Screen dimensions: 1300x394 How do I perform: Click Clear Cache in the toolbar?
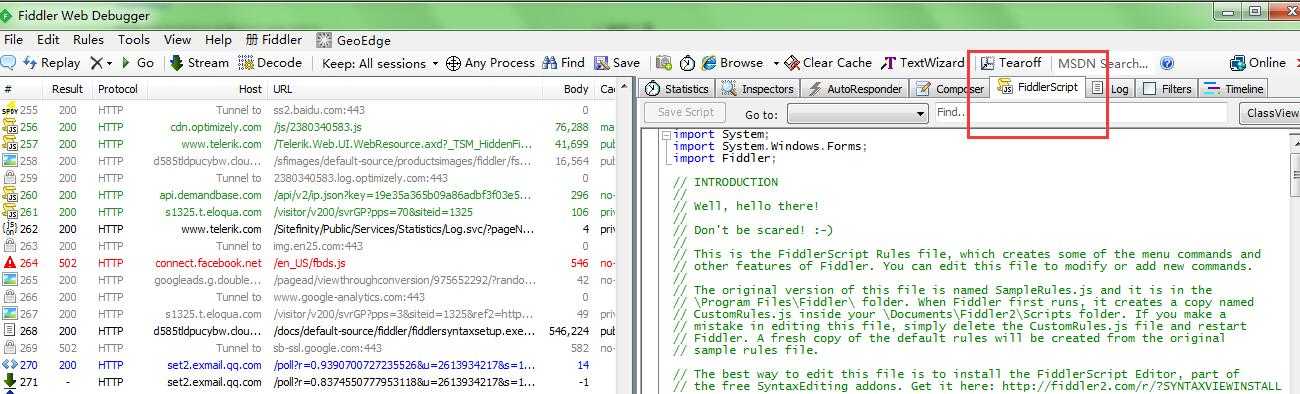[x=828, y=63]
